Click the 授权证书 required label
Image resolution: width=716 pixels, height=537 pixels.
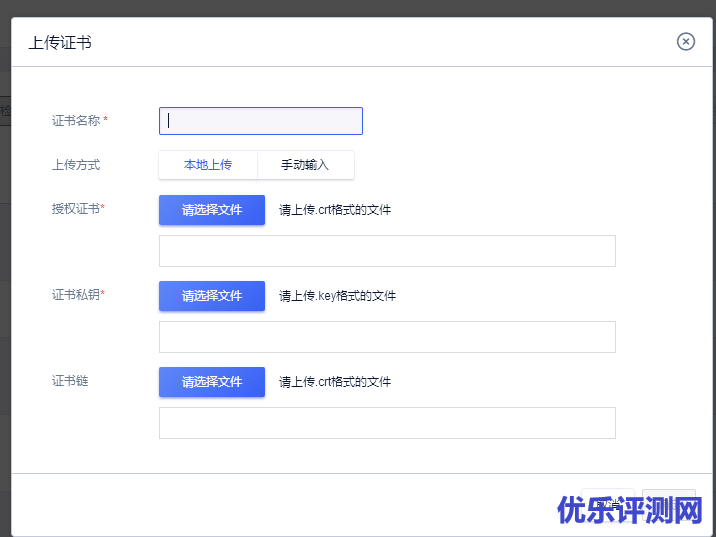[78, 209]
